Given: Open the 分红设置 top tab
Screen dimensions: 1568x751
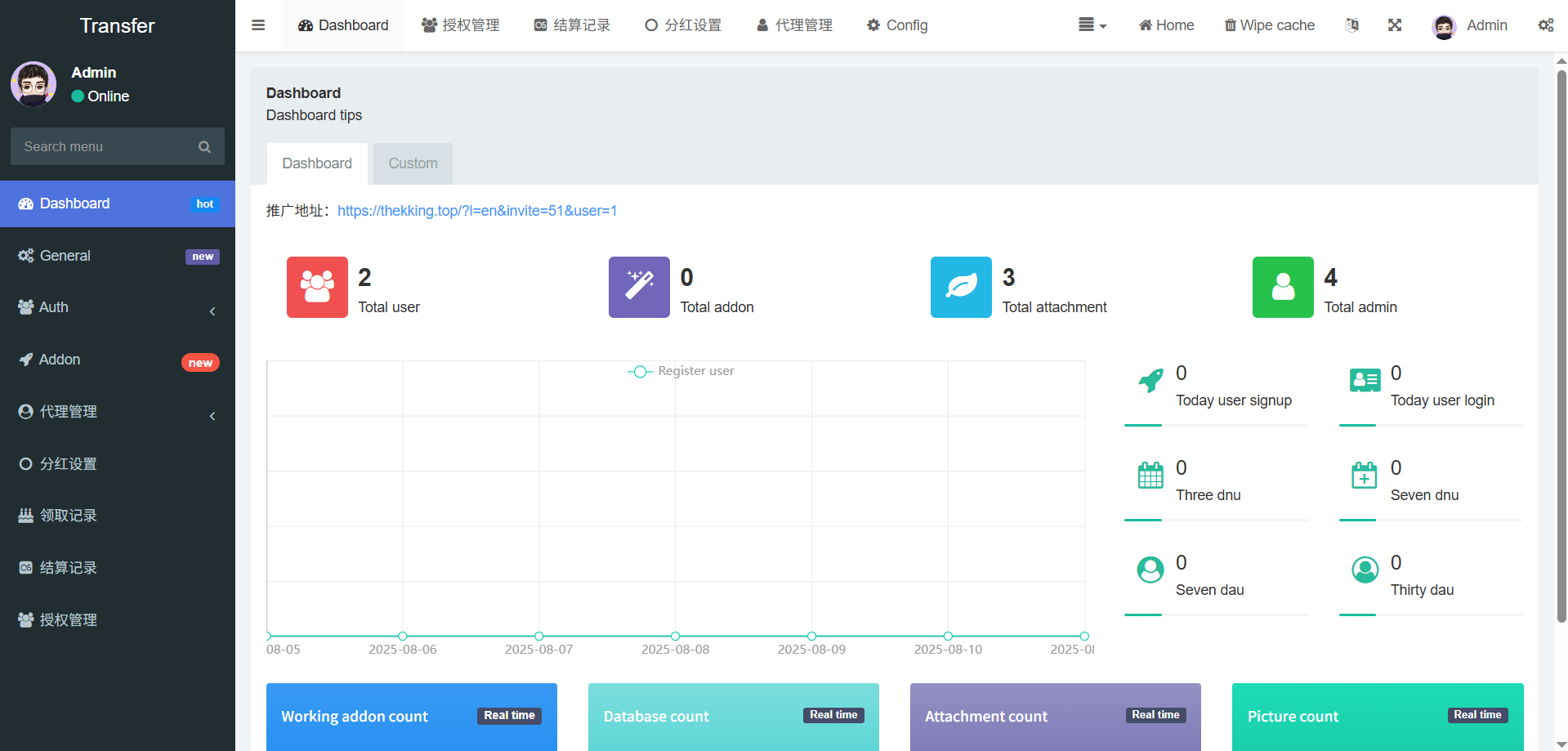Looking at the screenshot, I should pos(683,25).
